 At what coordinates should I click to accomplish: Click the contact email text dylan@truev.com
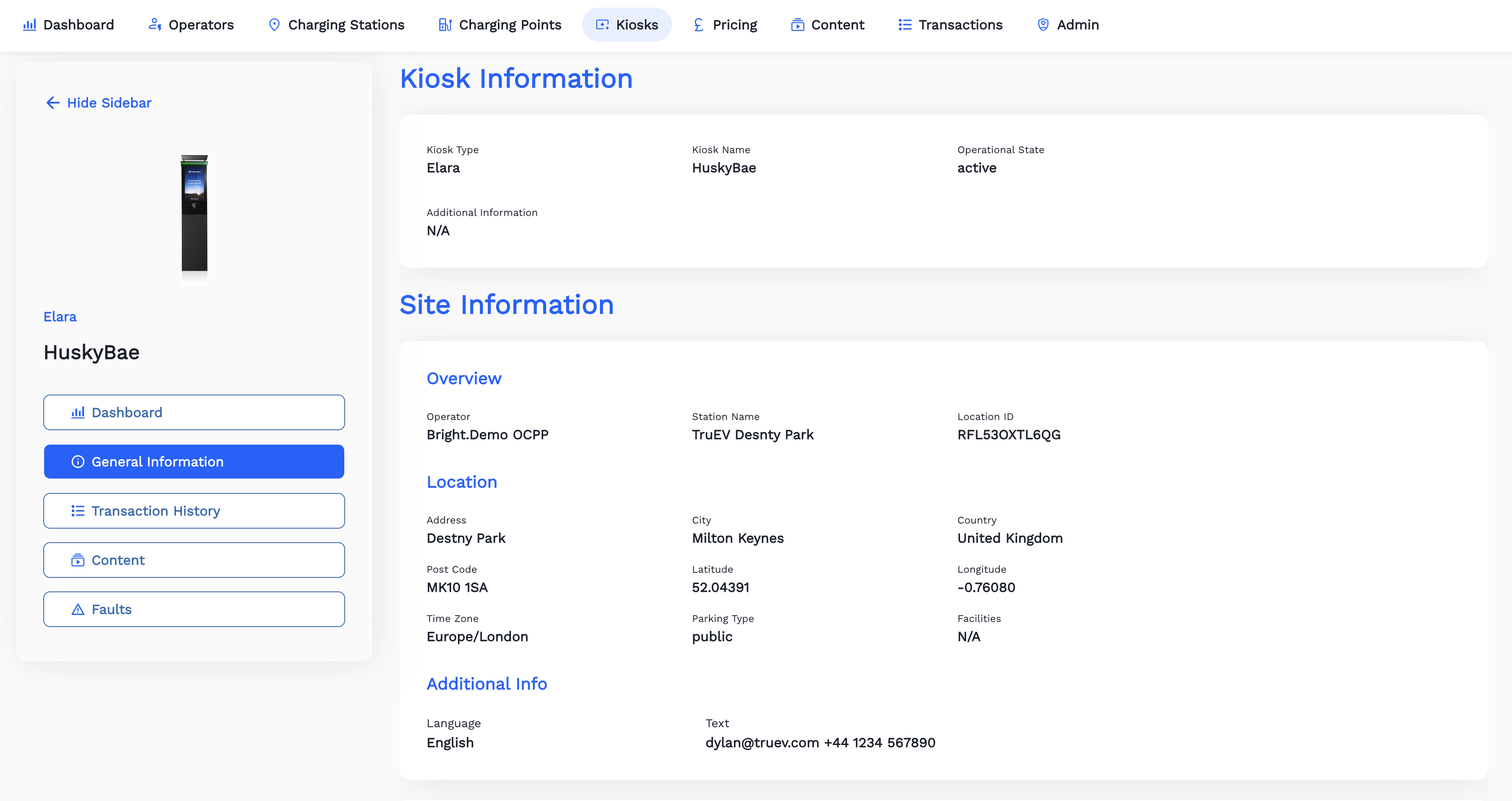pos(762,743)
